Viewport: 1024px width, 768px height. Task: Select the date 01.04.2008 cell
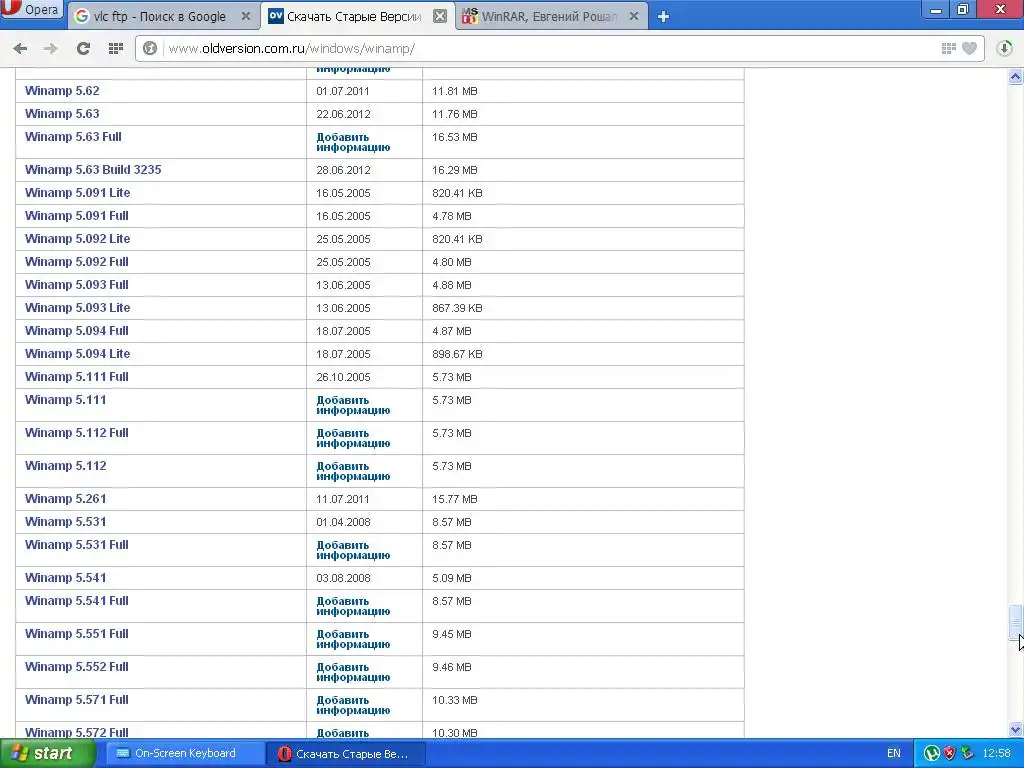(343, 522)
